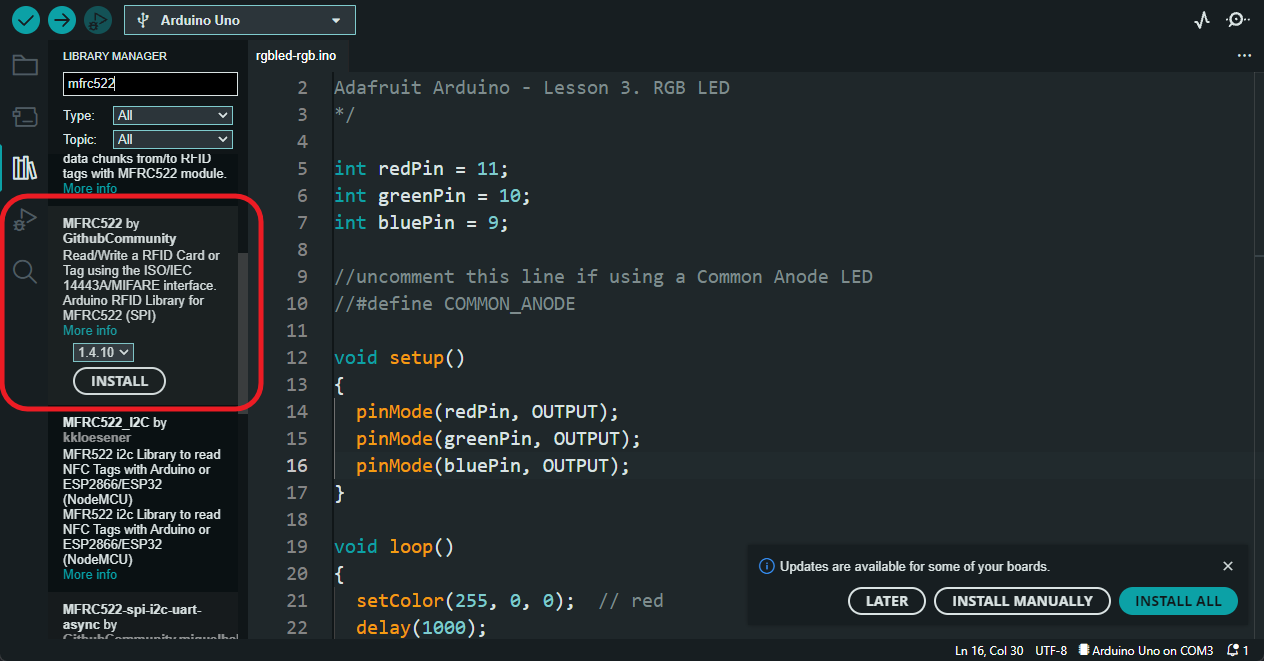
Task: Open More info link for MFRC522 by GithubCommunity
Action: click(x=90, y=331)
